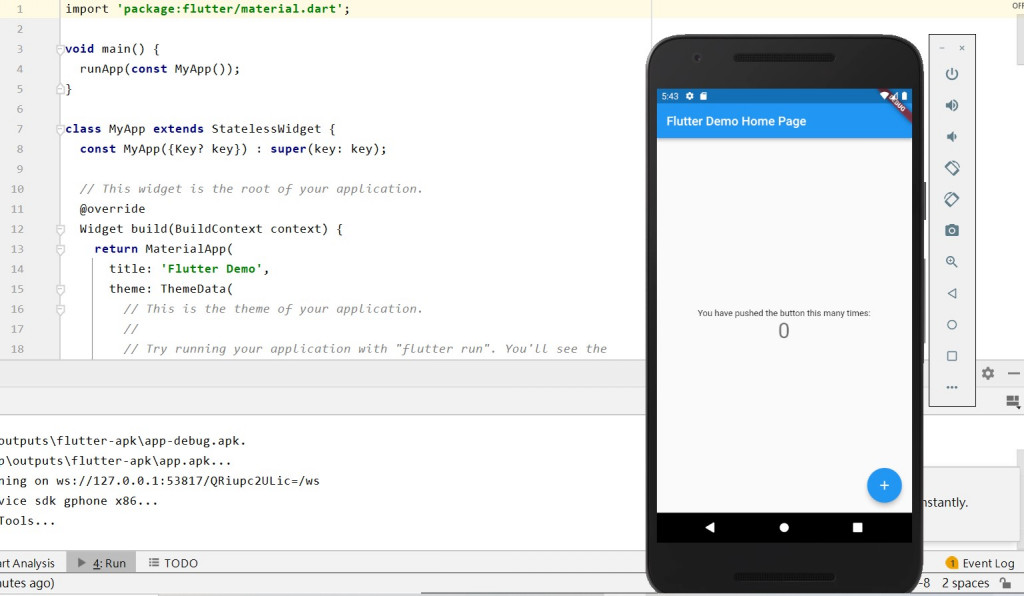Open Run panel settings gear icon
1024x596 pixels.
click(x=987, y=373)
